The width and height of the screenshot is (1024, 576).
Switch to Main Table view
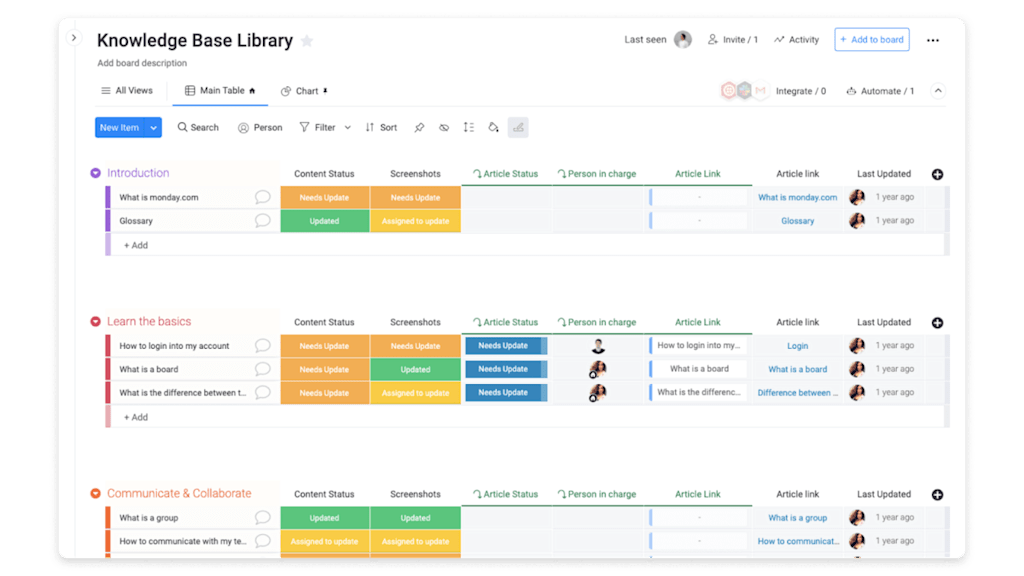click(x=220, y=91)
